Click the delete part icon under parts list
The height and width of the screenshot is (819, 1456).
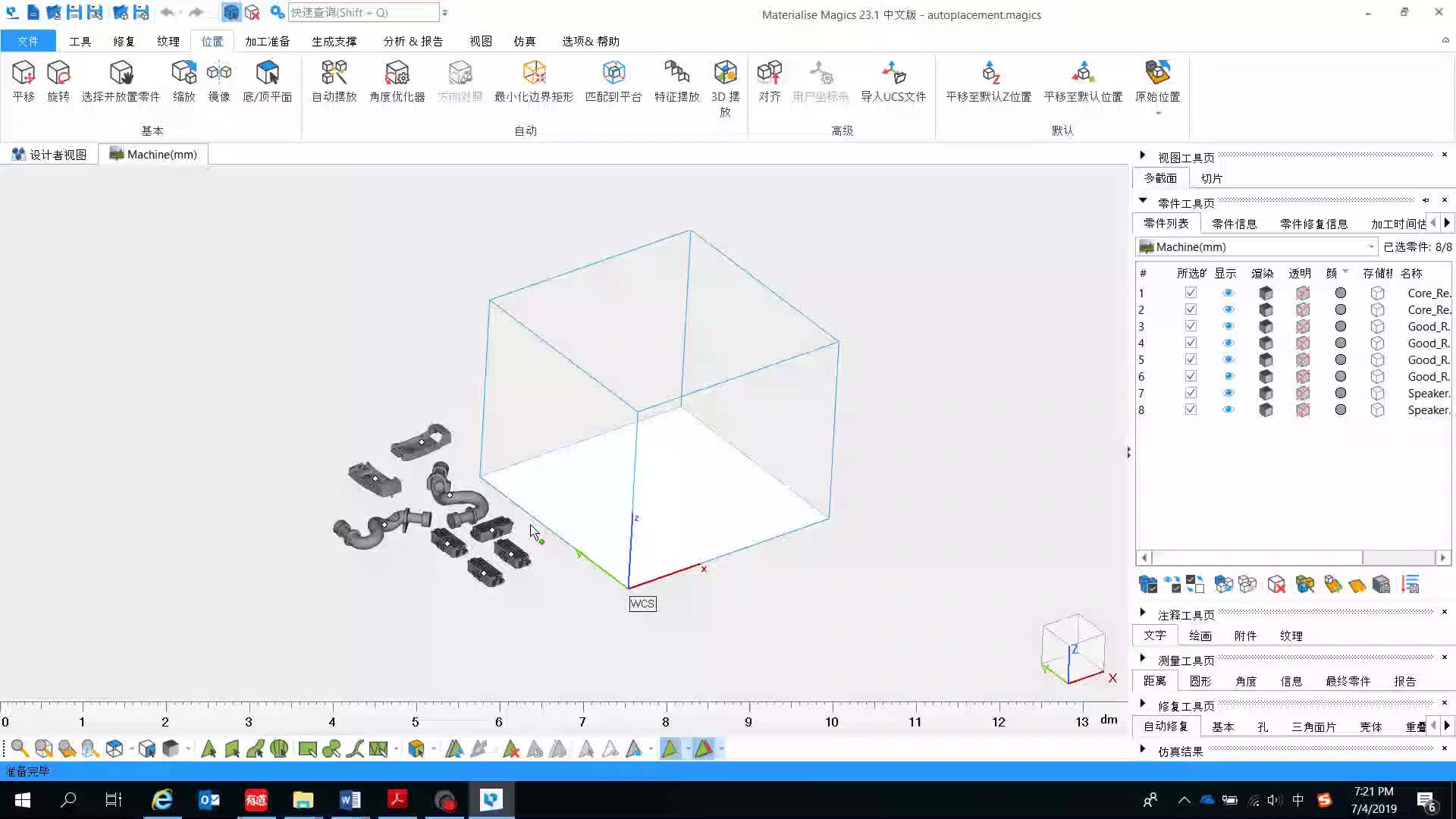1276,585
